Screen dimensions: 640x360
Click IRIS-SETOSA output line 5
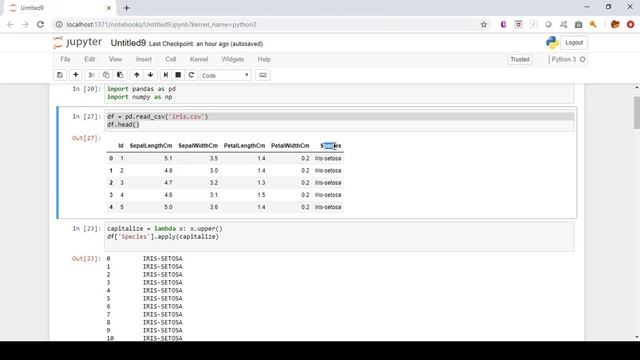click(x=162, y=299)
